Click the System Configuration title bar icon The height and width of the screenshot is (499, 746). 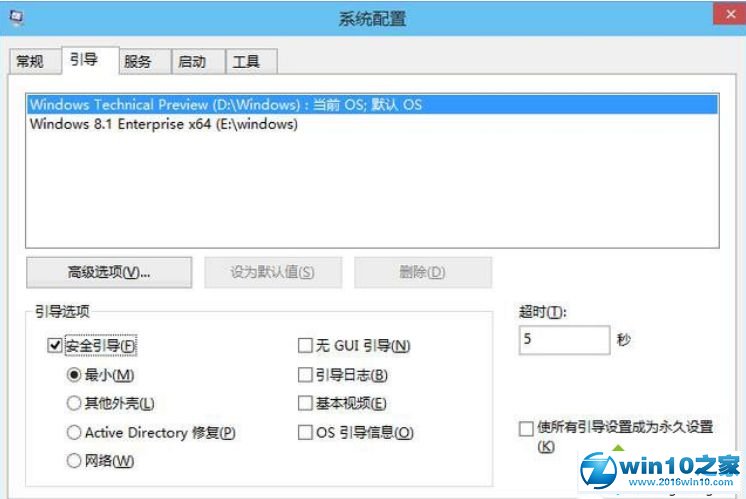13,17
